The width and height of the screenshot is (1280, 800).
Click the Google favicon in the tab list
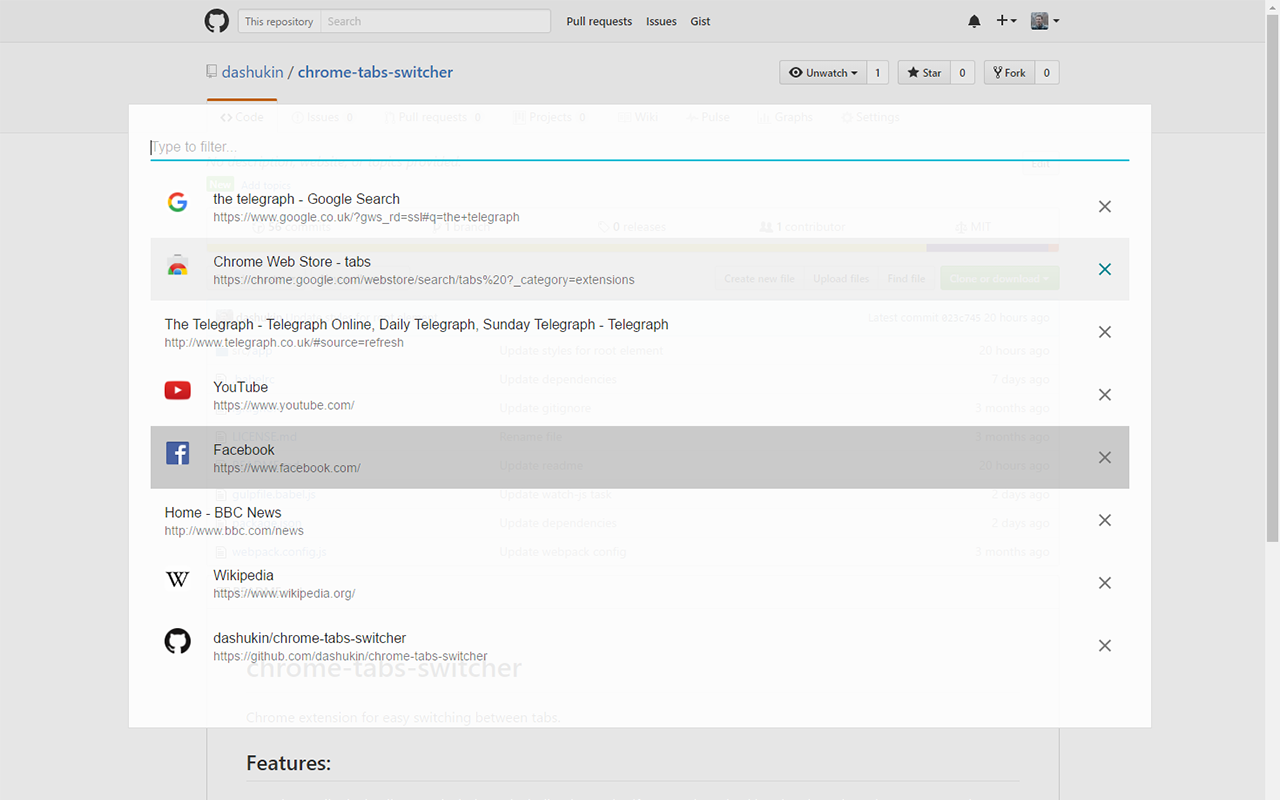point(178,203)
